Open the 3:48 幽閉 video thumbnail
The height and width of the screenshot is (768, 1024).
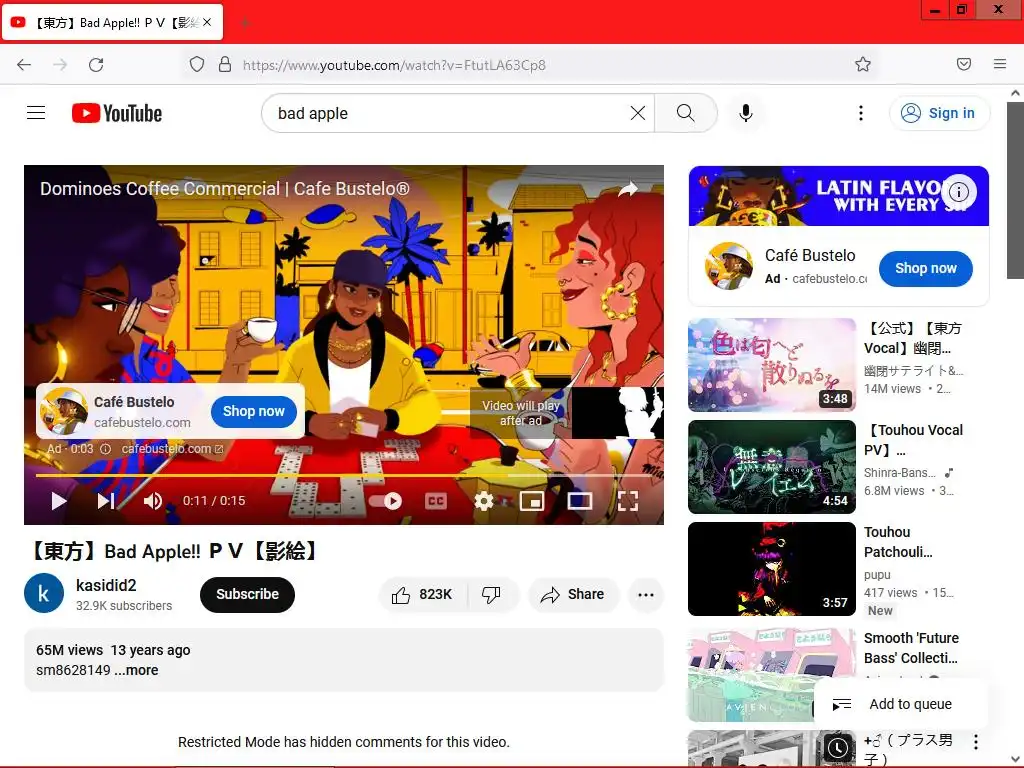tap(772, 365)
